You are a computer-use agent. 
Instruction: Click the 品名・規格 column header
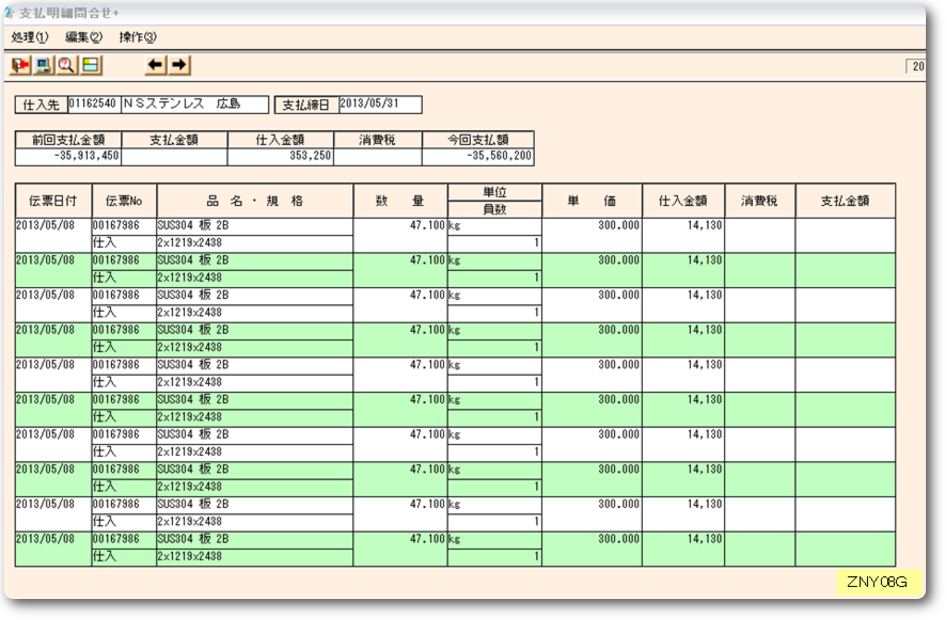point(255,201)
